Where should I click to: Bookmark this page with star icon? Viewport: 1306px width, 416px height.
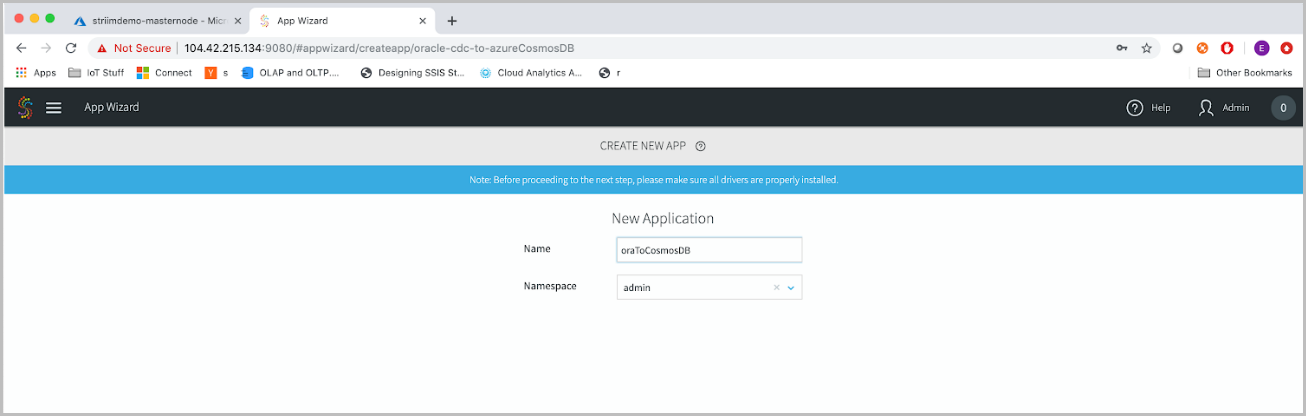click(1147, 48)
